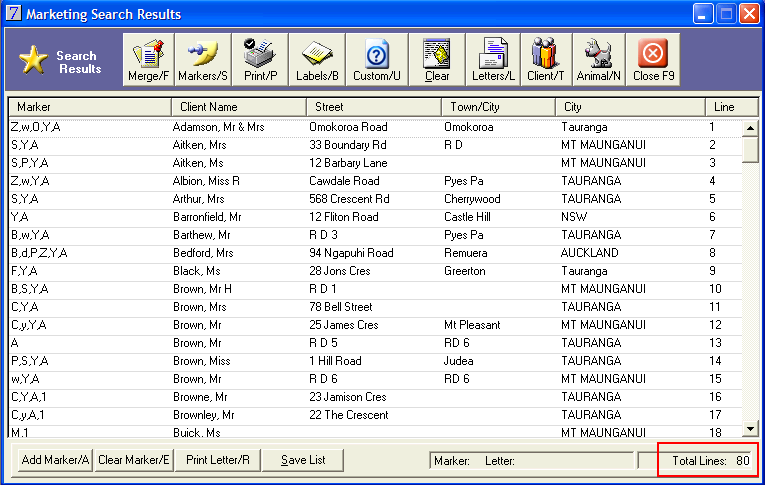This screenshot has height=485, width=765.
Task: Click the Add Marker/A button
Action: tap(55, 460)
